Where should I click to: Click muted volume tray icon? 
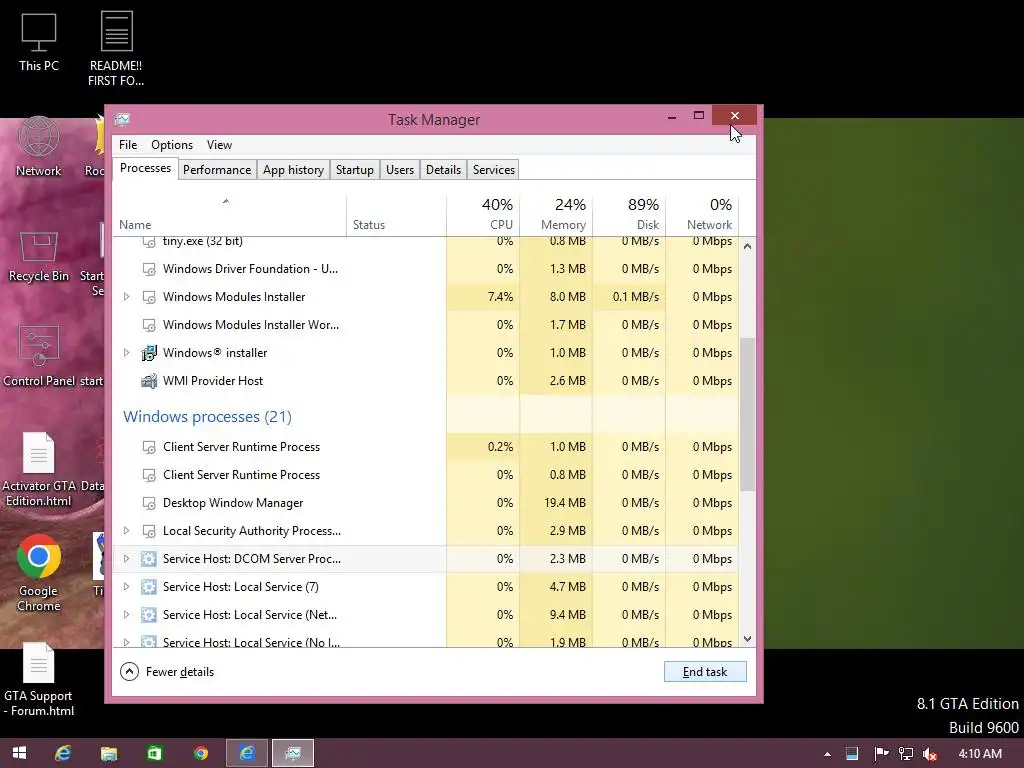(x=930, y=754)
